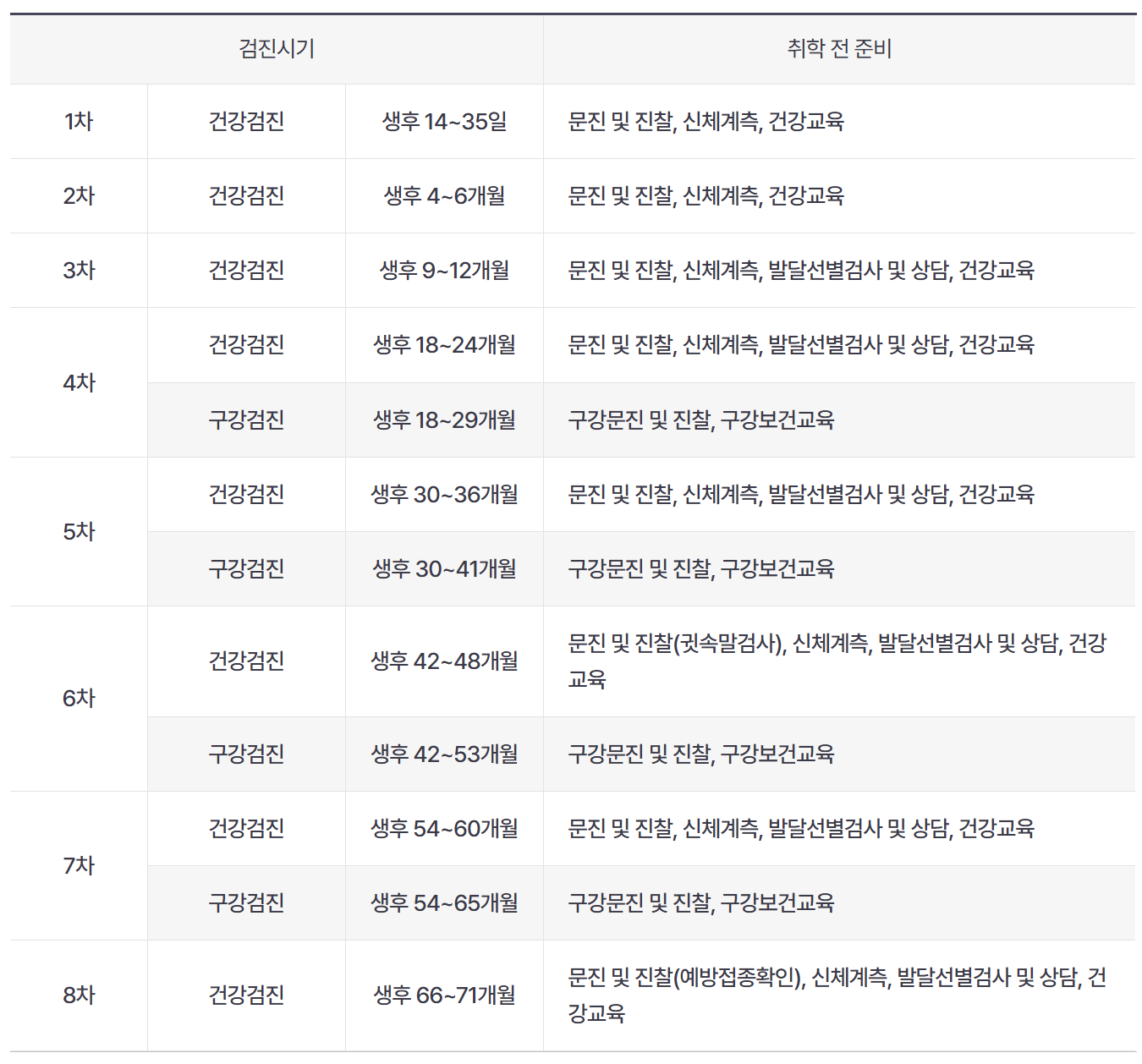This screenshot has height=1064, width=1142.
Task: Select the 1차 row label
Action: (x=79, y=121)
